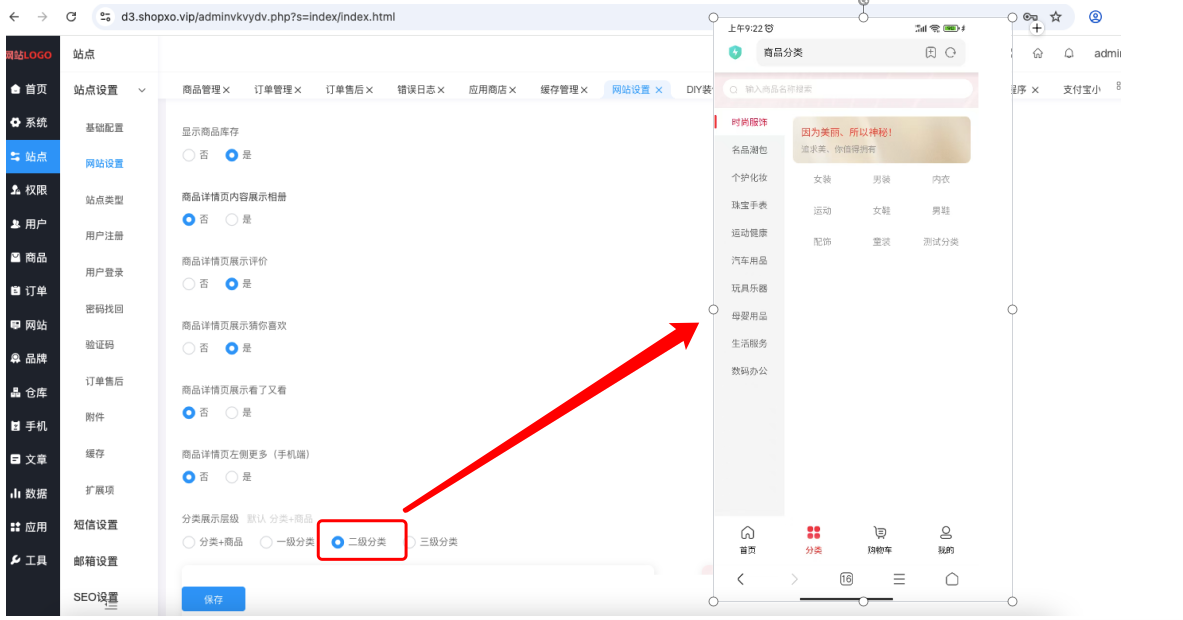
Task: Set 商品详情页展示看了又看 to 是
Action: [232, 413]
